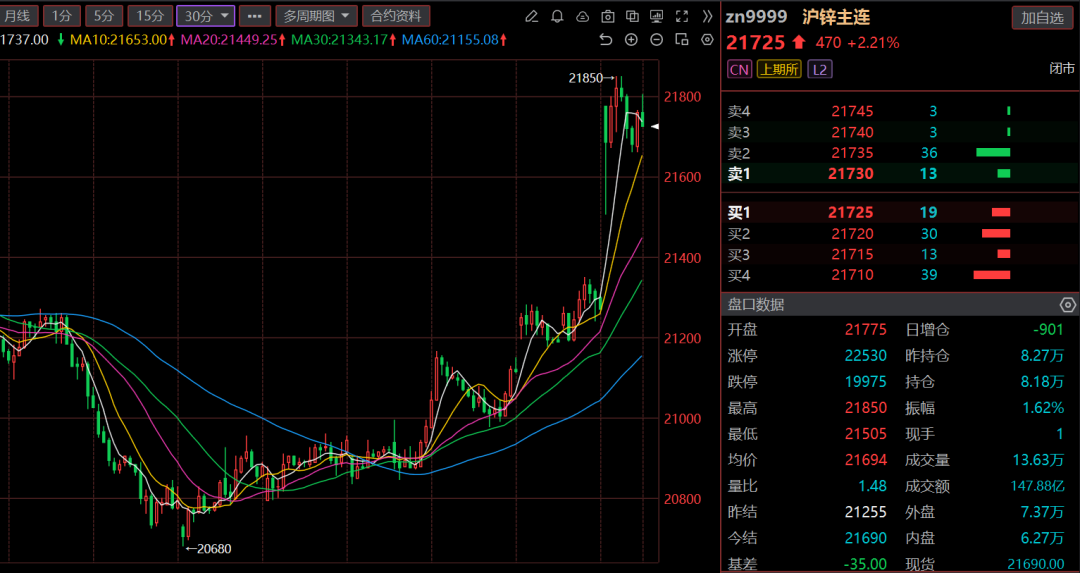Image resolution: width=1080 pixels, height=573 pixels.
Task: Select the 买2 price 21720 row
Action: [900, 234]
